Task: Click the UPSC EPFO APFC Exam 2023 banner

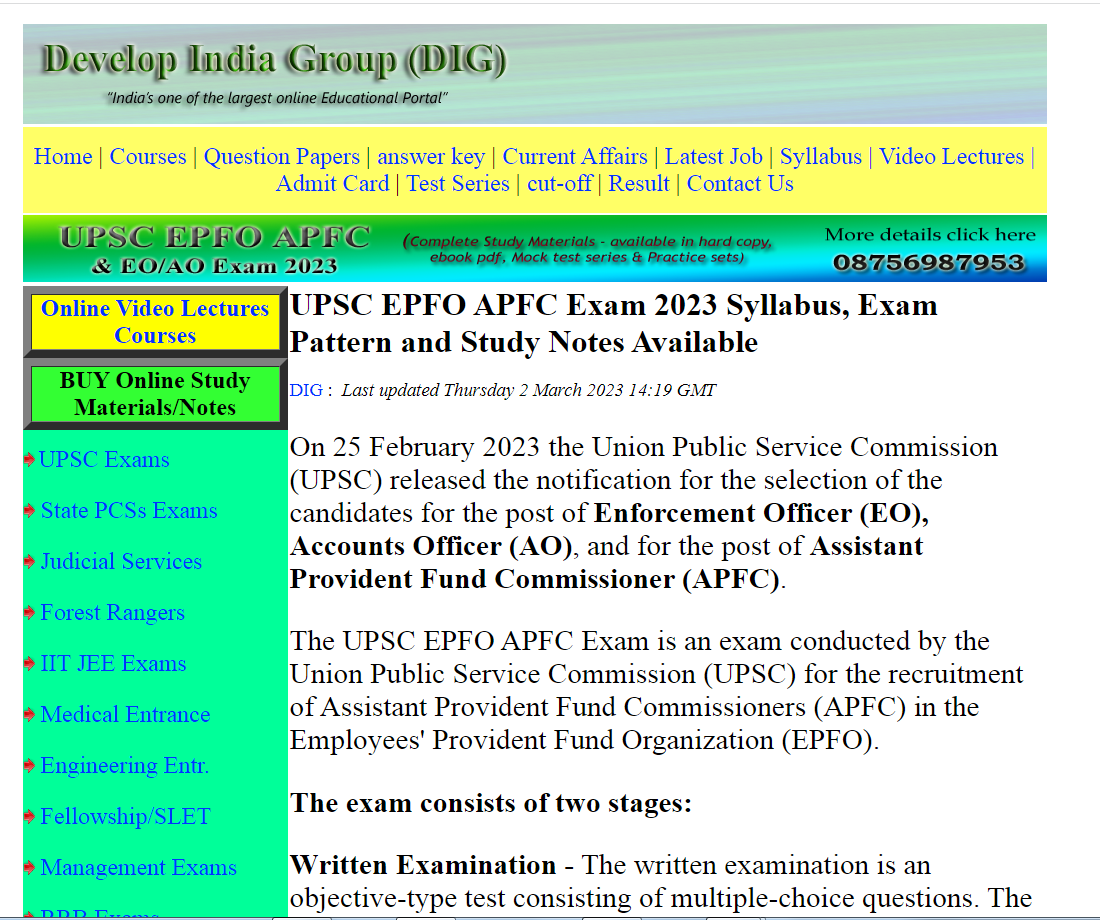Action: coord(535,249)
